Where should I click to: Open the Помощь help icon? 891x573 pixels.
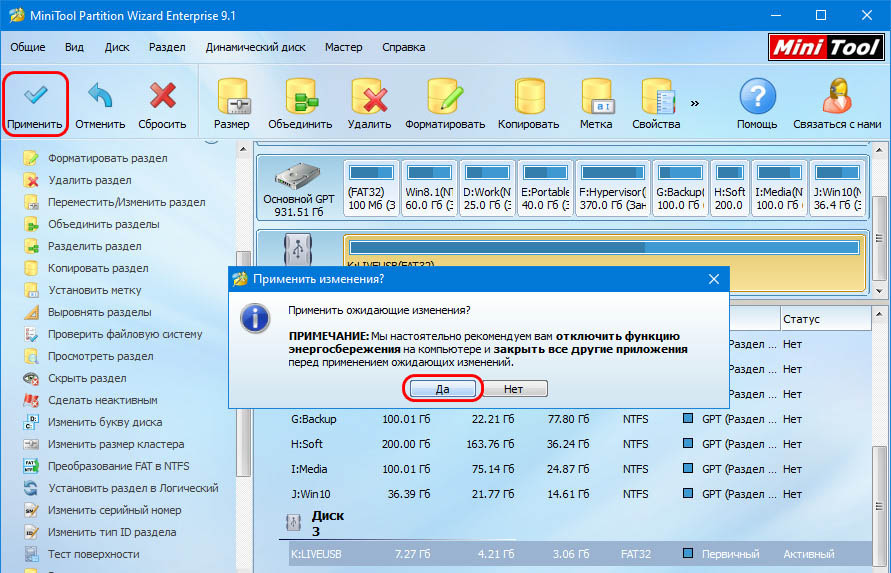pos(757,97)
